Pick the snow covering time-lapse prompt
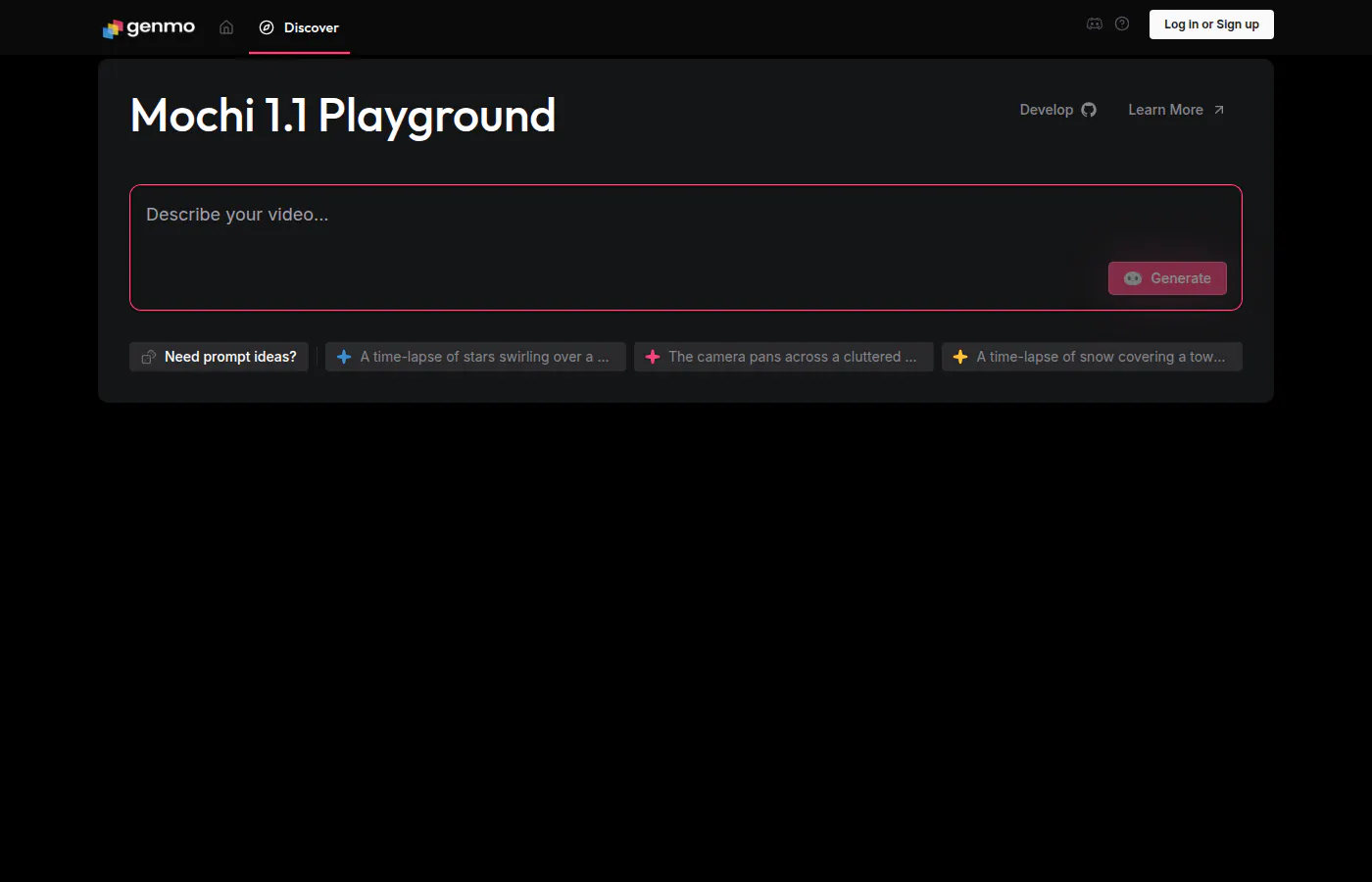Viewport: 1372px width, 882px height. coord(1092,357)
